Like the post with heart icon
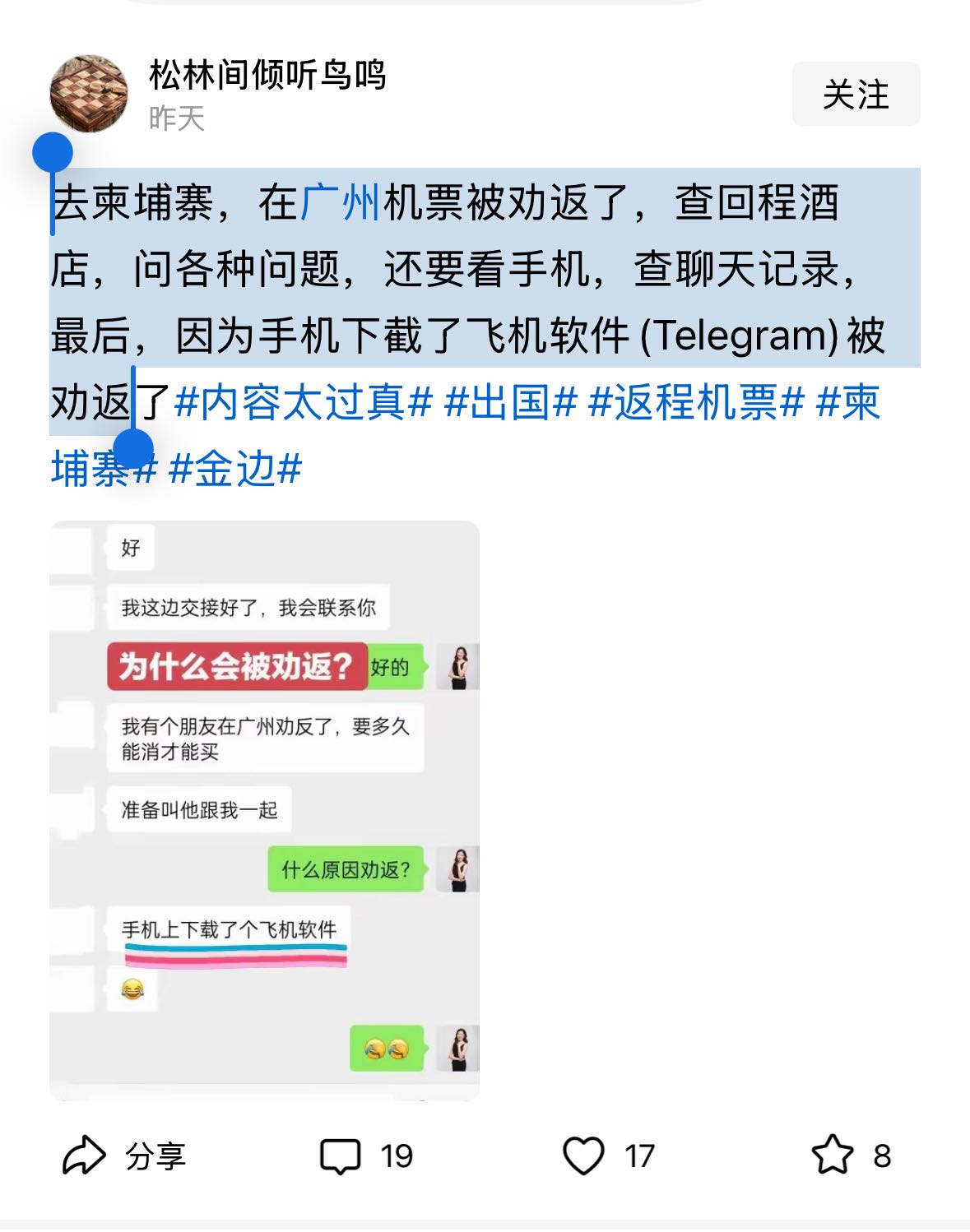 [x=583, y=1156]
